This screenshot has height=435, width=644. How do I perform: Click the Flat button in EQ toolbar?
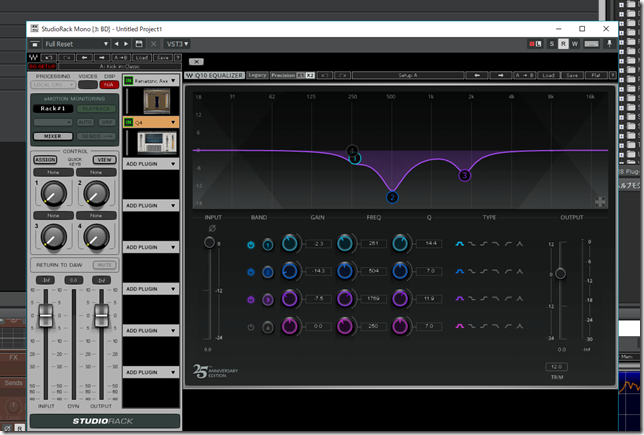pos(597,75)
